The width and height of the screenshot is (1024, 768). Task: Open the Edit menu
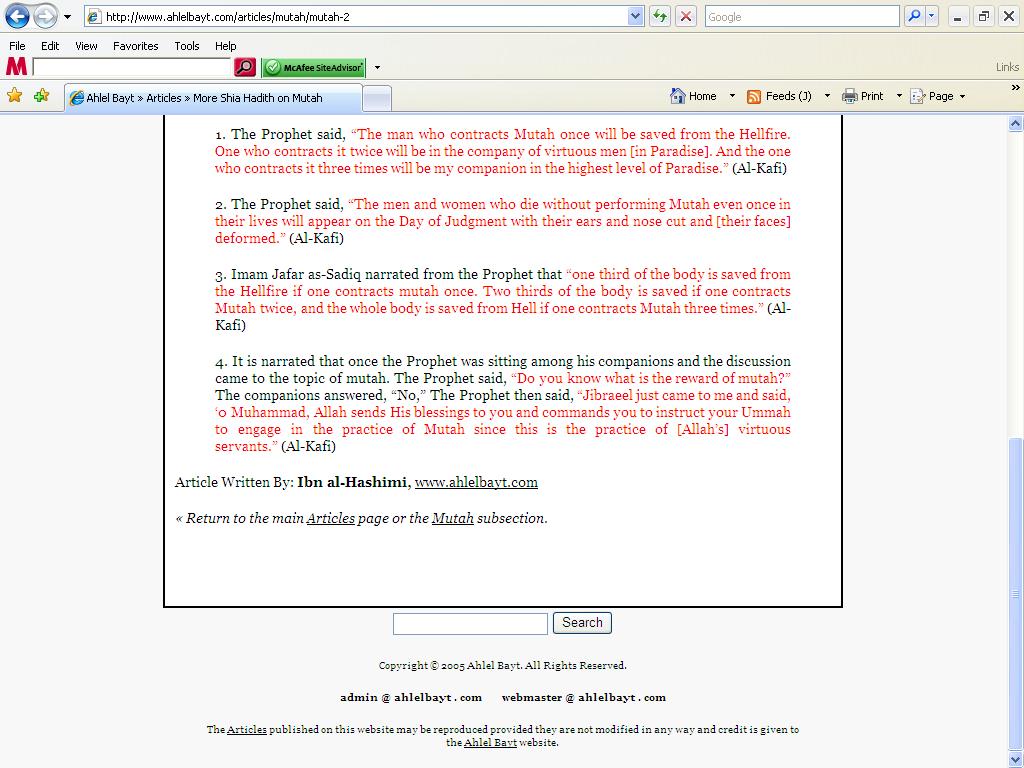tap(50, 46)
